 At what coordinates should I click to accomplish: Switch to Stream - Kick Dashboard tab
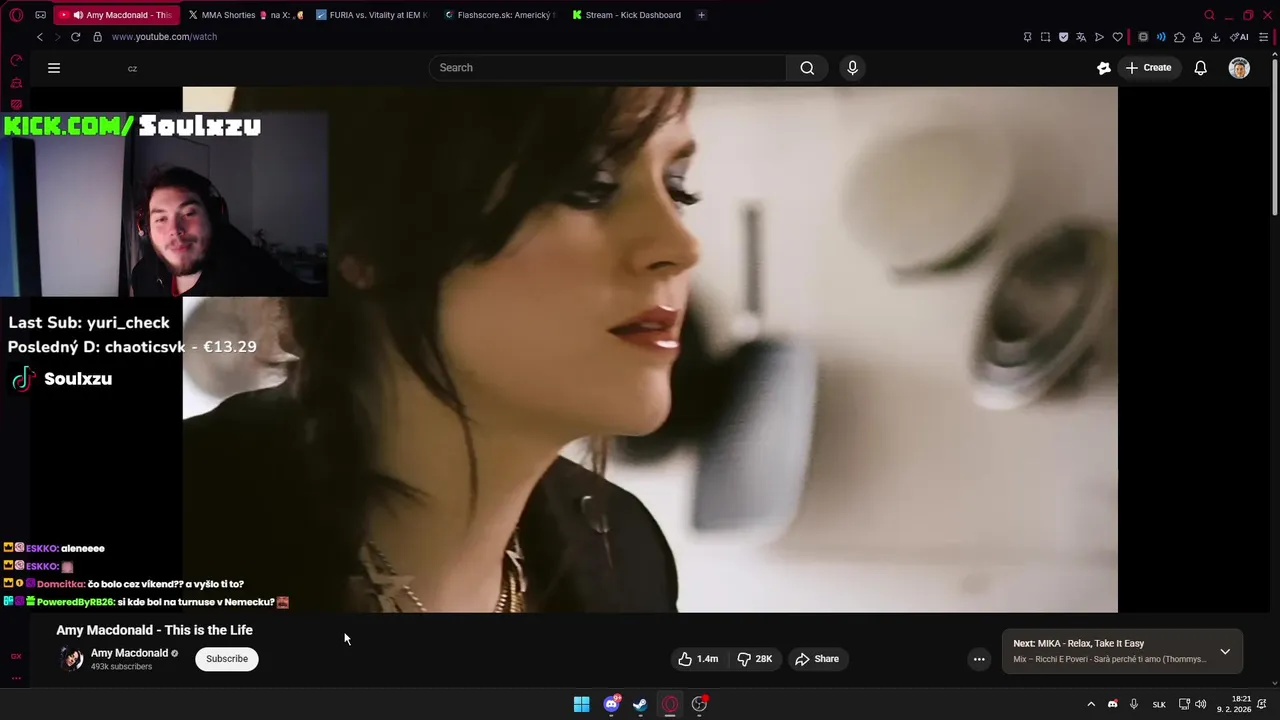click(x=627, y=15)
